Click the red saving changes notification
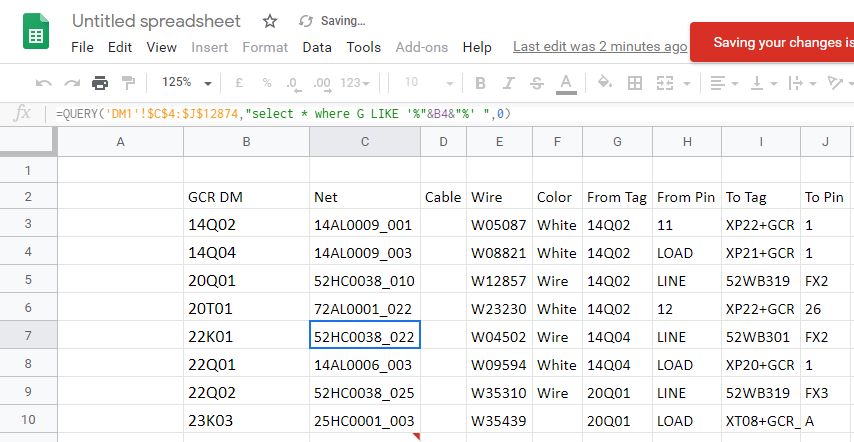This screenshot has width=854, height=442. click(772, 42)
